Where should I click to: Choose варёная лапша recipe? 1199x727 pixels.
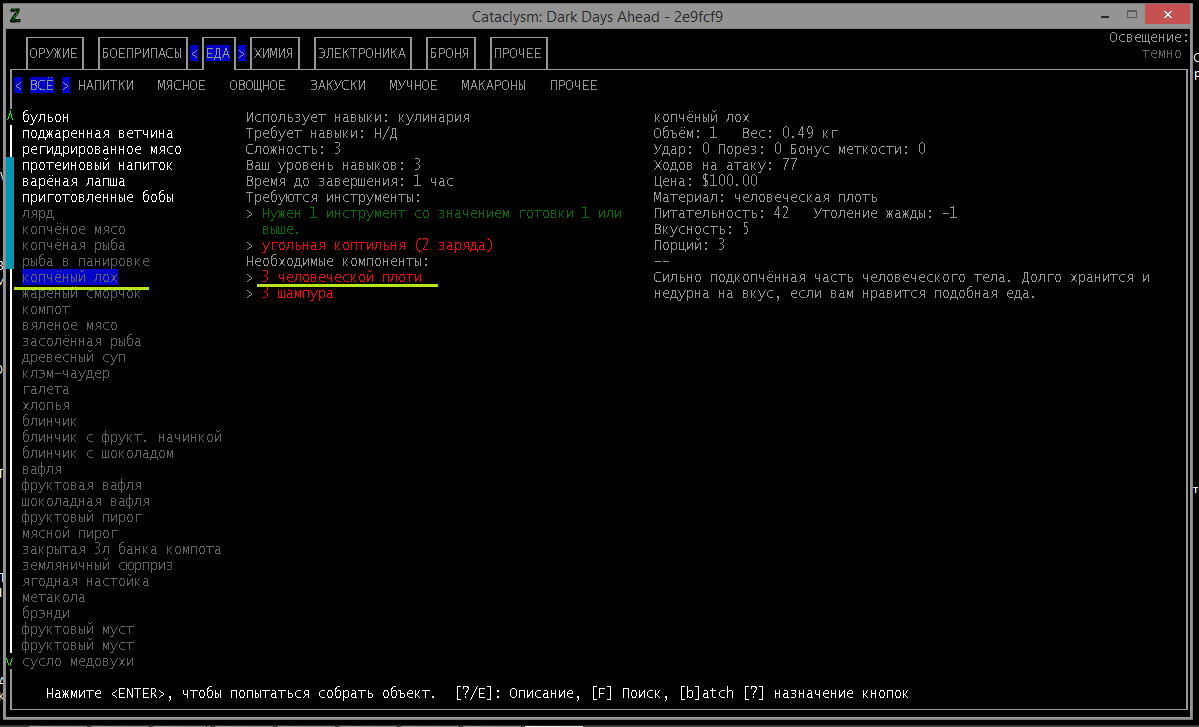pyautogui.click(x=73, y=181)
